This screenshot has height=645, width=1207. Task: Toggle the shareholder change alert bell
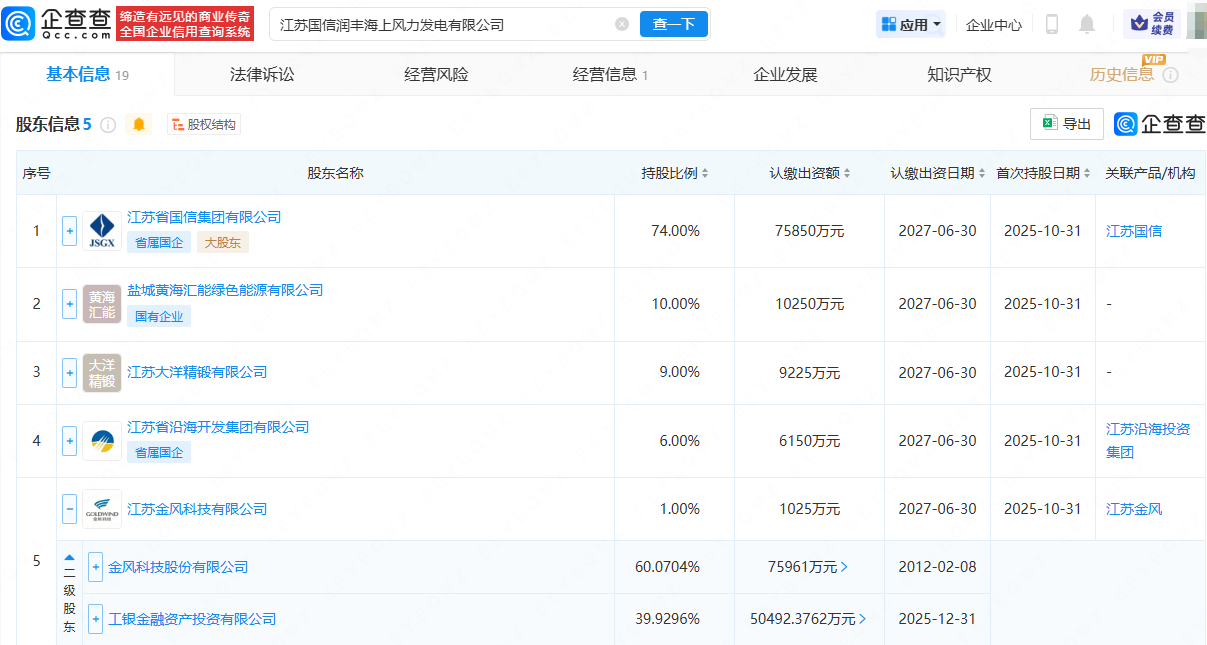pyautogui.click(x=139, y=125)
